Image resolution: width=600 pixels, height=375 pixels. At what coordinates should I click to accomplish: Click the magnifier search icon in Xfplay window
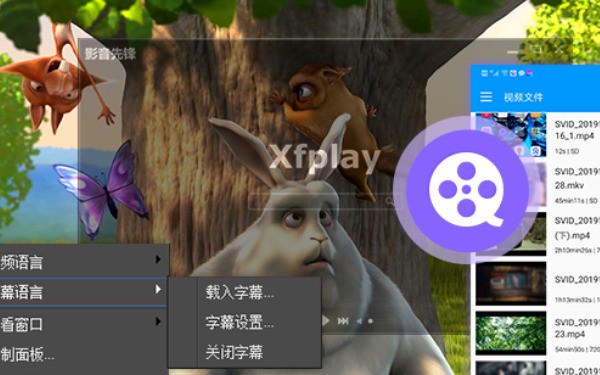(390, 201)
